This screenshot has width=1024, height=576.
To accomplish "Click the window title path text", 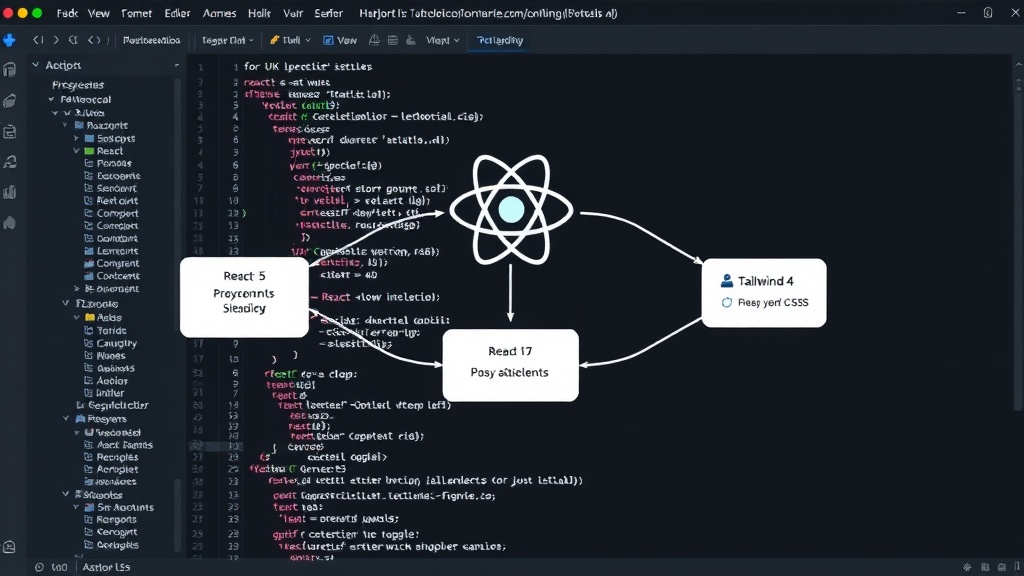I will pos(488,13).
